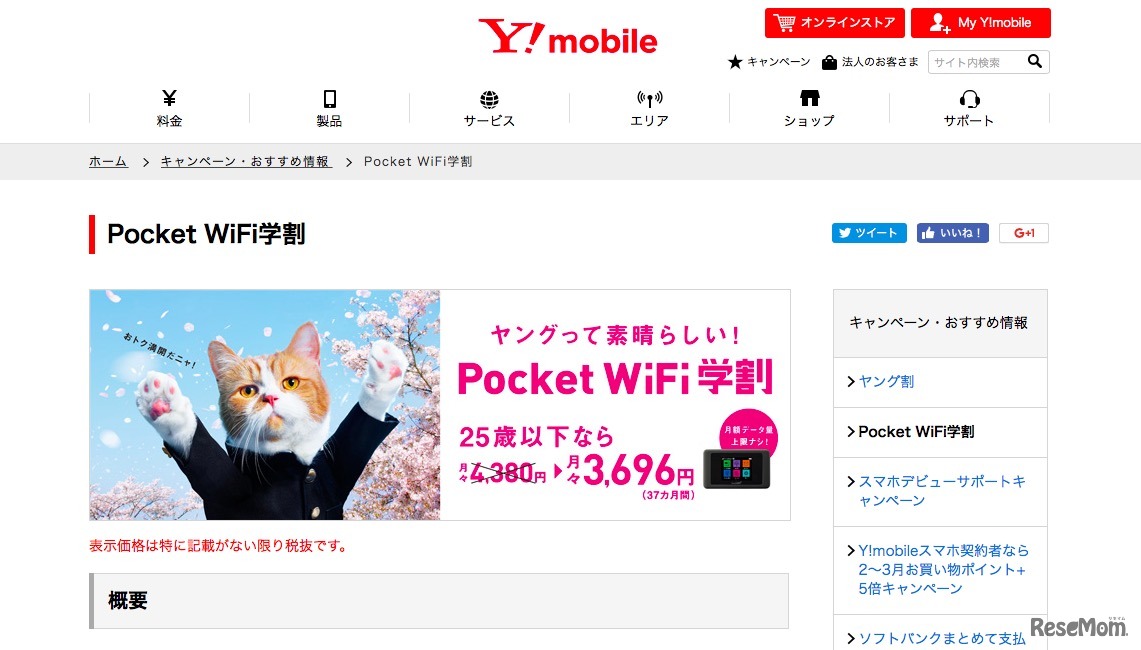Open the オンラインストア cart button
Screen dimensions: 1141x650
point(835,23)
